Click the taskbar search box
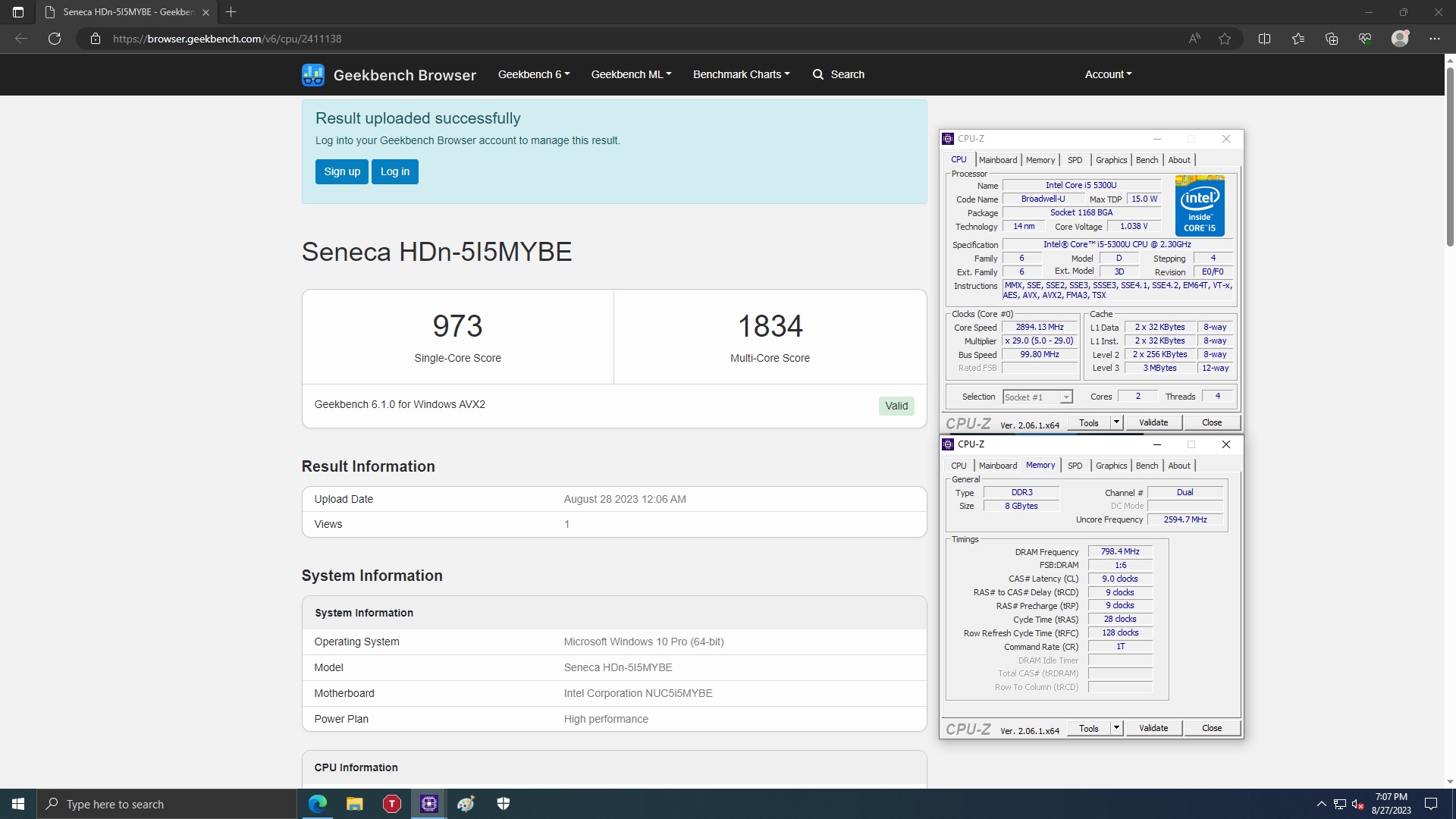The image size is (1456, 819). tap(167, 804)
